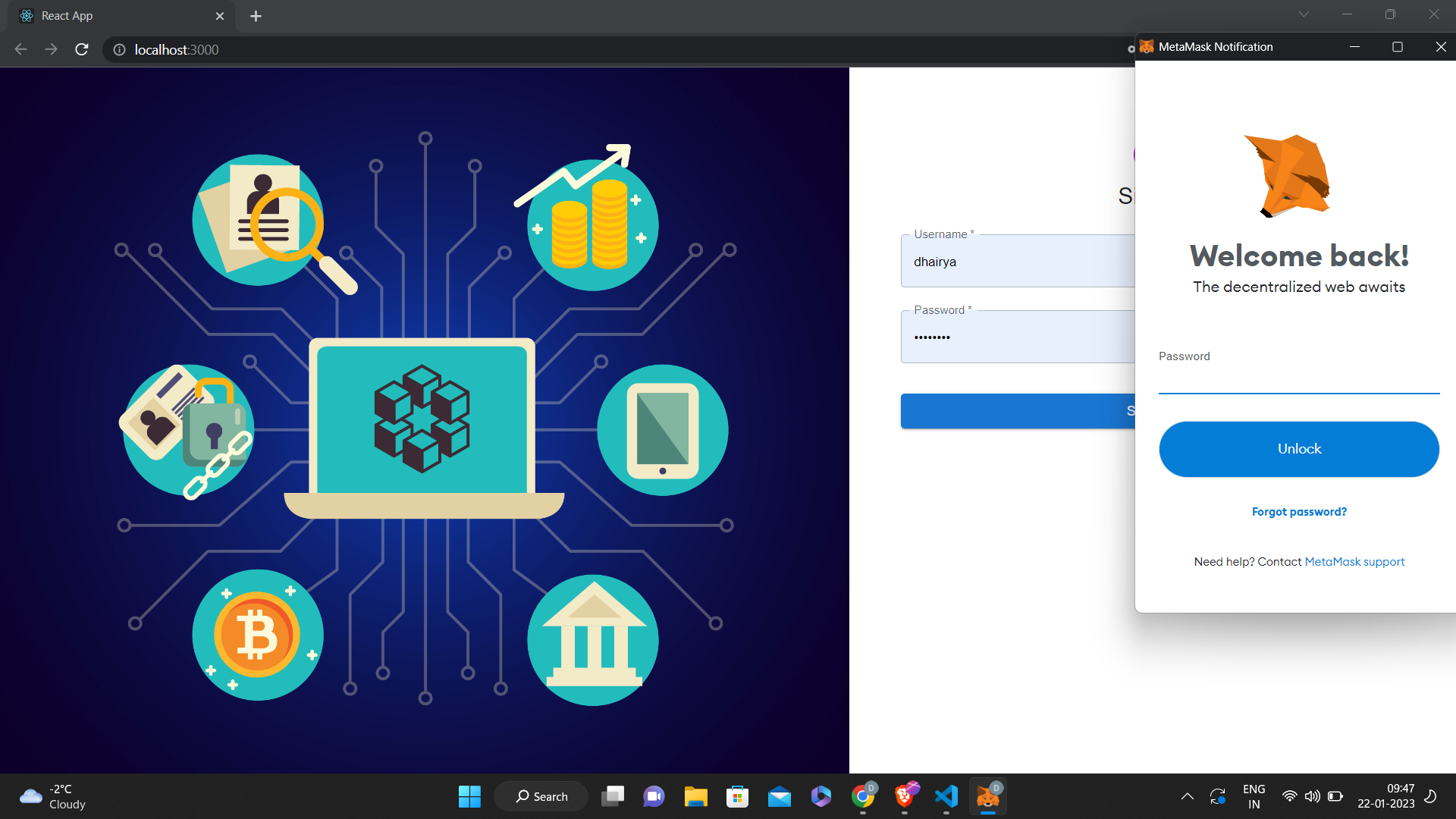Screen dimensions: 1456x819
Task: Open a new browser tab
Action: (256, 16)
